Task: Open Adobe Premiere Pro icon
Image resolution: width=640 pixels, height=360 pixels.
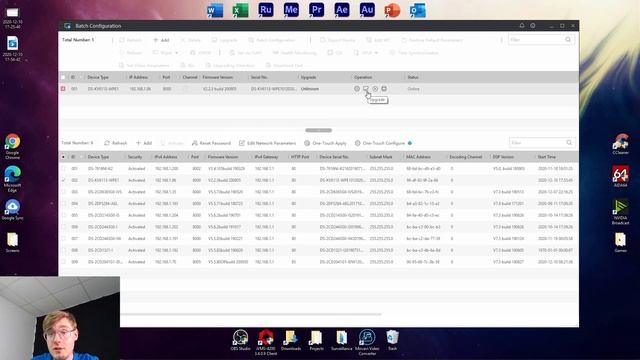Action: [x=316, y=10]
